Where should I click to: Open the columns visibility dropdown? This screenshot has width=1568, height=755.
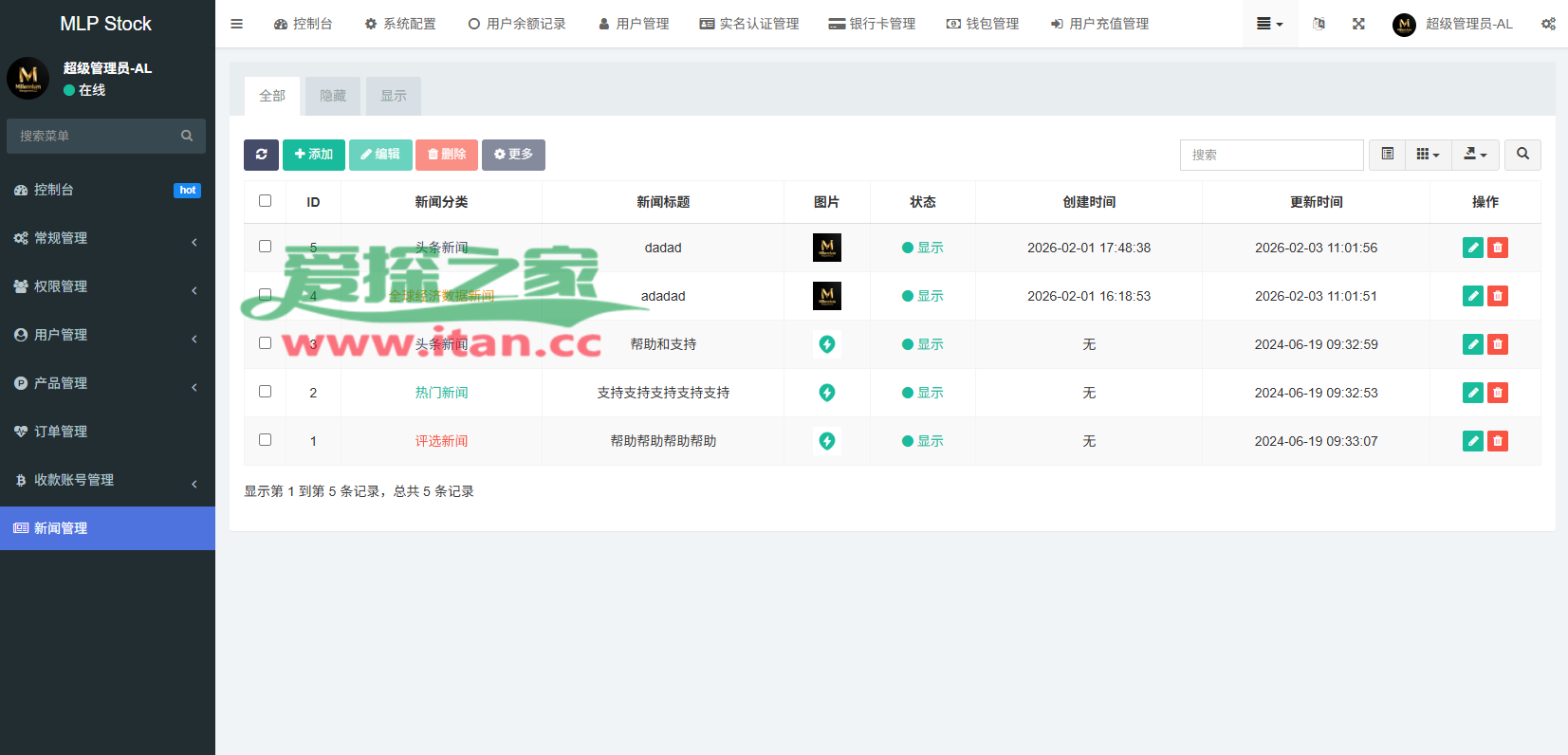pyautogui.click(x=1428, y=155)
